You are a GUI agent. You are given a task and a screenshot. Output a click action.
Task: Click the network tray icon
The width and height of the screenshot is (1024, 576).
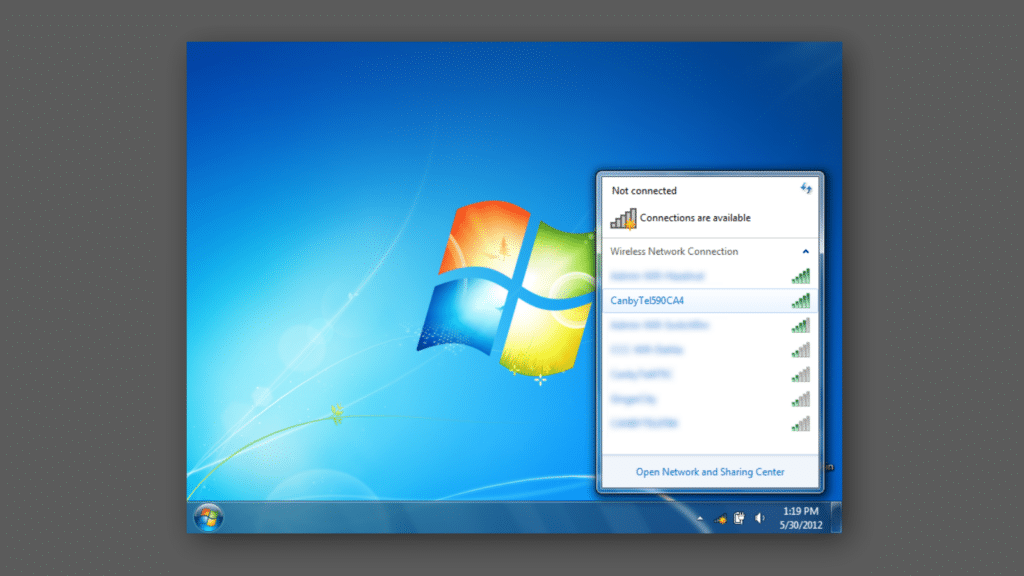pos(720,519)
